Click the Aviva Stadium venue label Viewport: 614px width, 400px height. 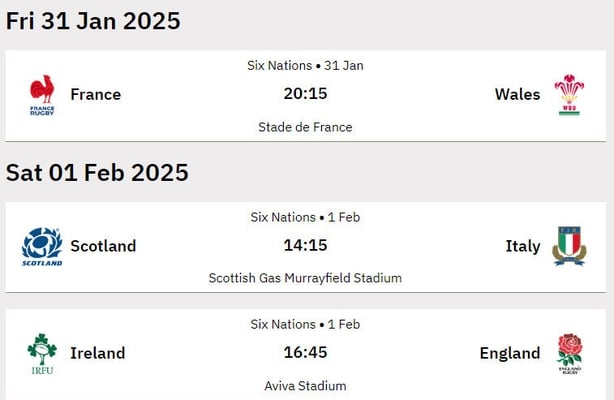tap(305, 386)
